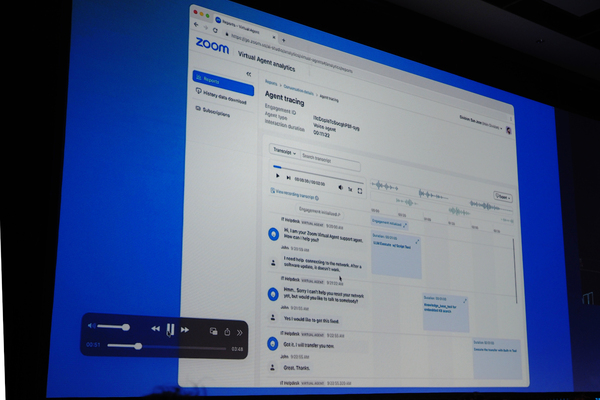The width and height of the screenshot is (600, 400).
Task: Toggle fullscreen for the recording player
Action: pyautogui.click(x=360, y=191)
